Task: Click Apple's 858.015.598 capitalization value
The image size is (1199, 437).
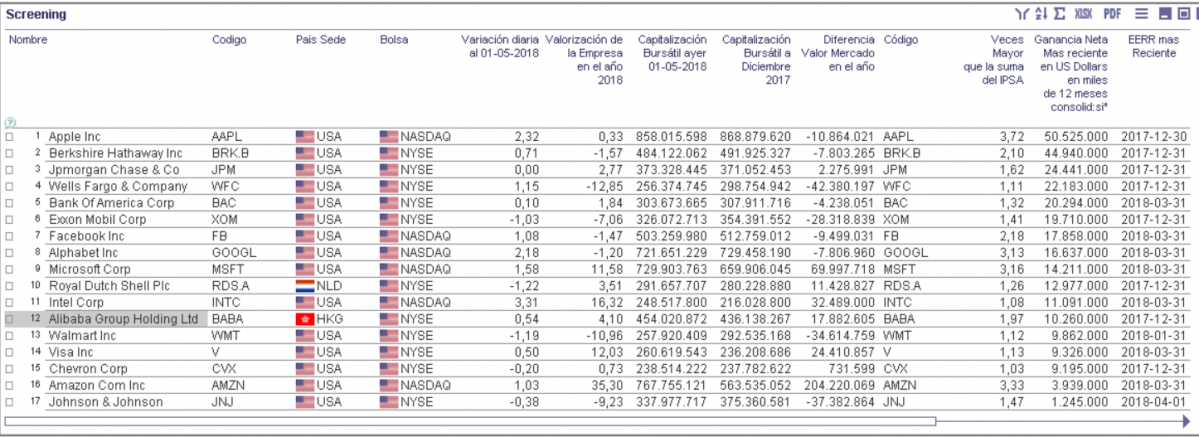Action: tap(671, 137)
